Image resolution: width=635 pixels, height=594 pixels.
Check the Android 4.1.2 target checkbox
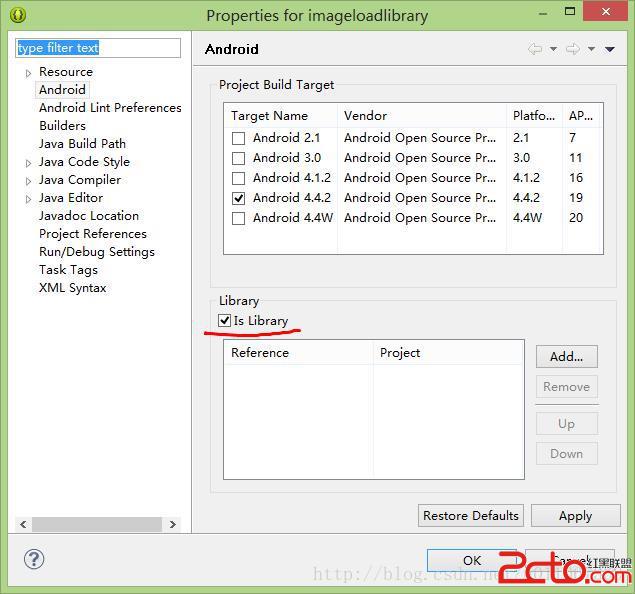(239, 178)
